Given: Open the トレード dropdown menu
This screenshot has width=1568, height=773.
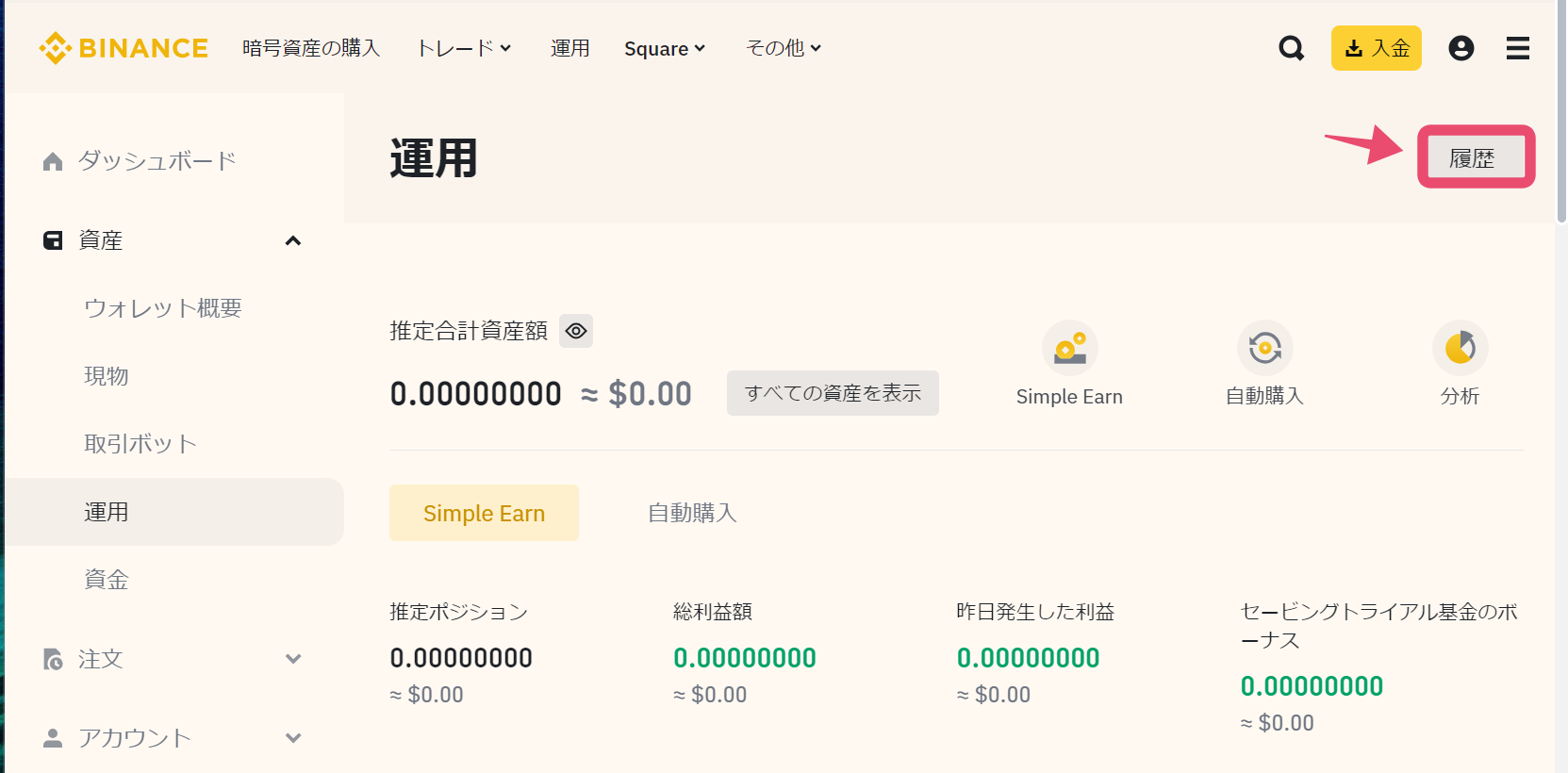Looking at the screenshot, I should (x=464, y=48).
